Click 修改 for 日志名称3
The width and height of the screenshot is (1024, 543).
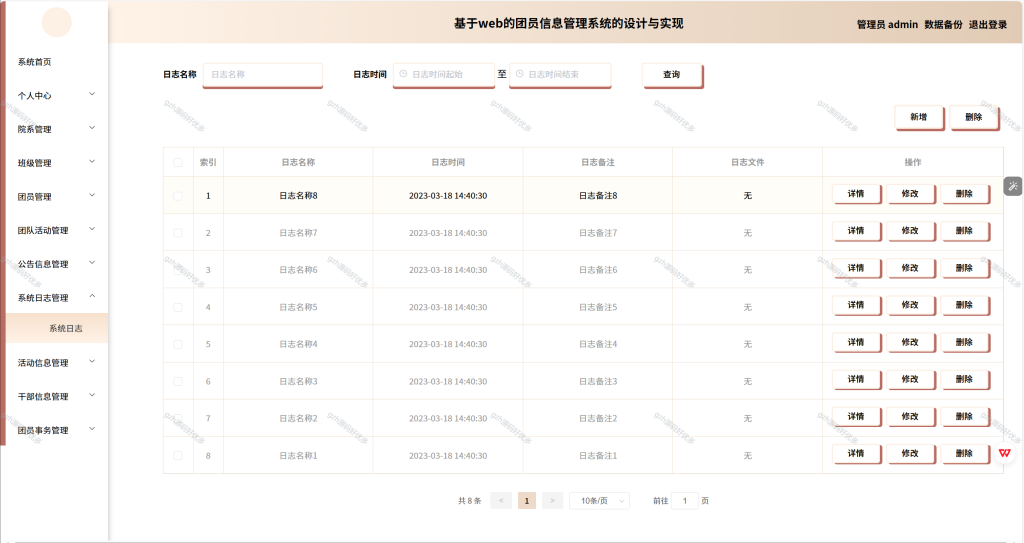click(x=910, y=379)
